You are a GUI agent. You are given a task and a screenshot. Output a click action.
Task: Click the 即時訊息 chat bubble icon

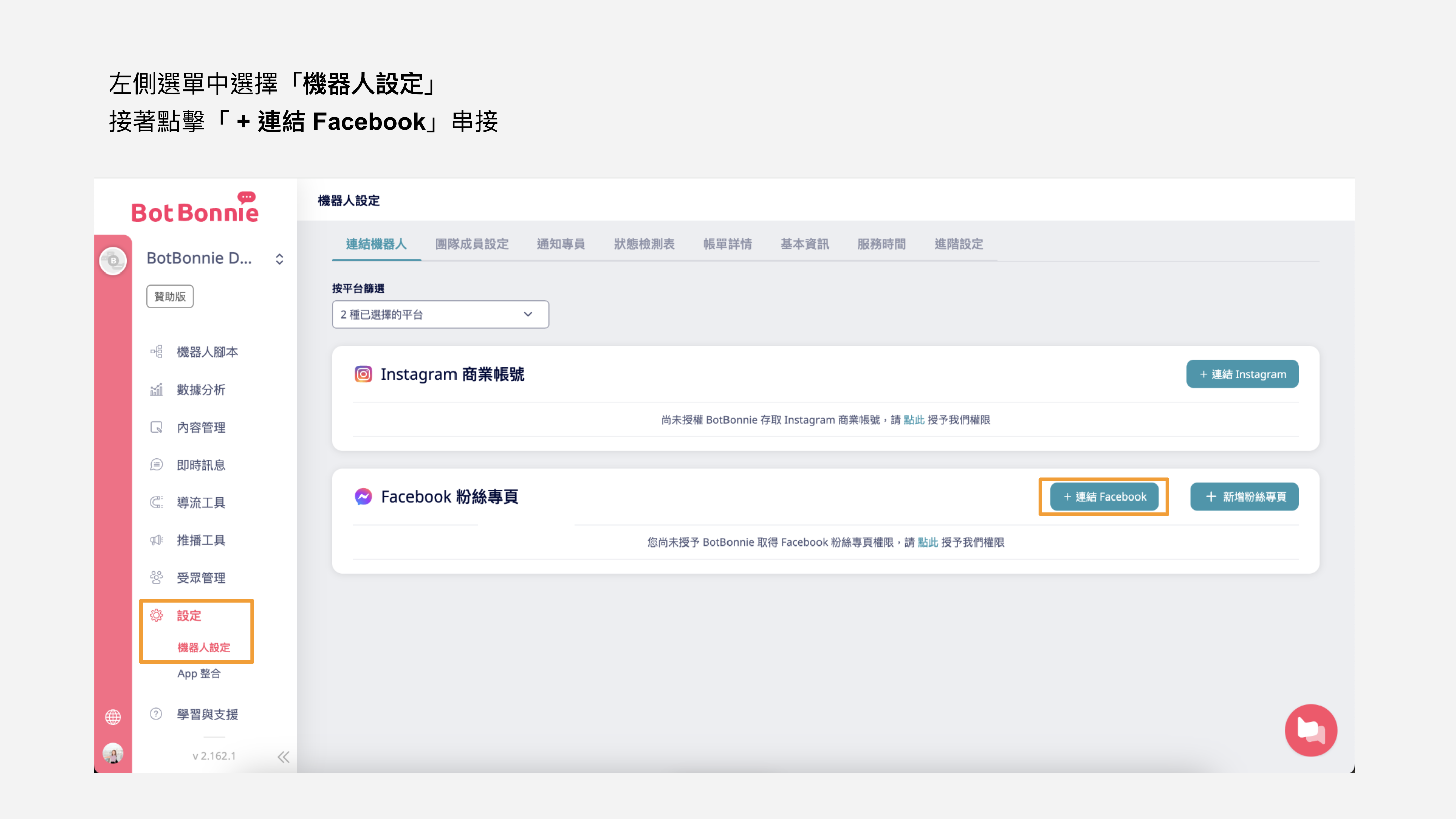pos(157,465)
